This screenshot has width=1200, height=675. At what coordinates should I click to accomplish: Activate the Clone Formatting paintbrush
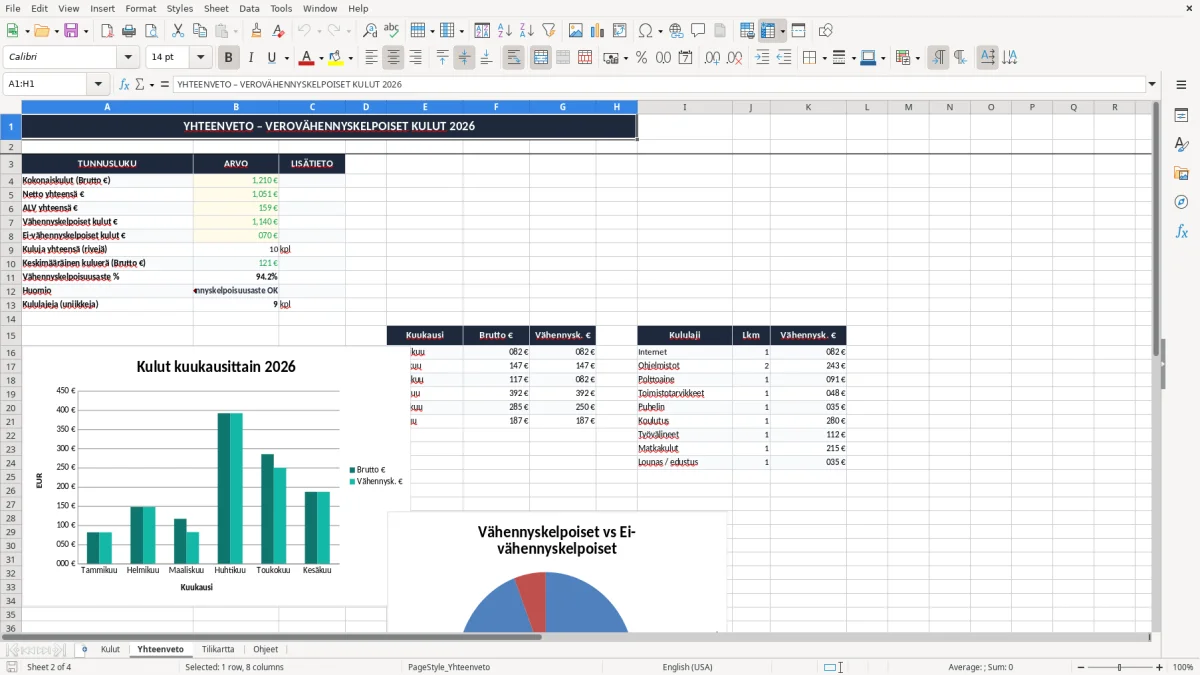[x=256, y=31]
